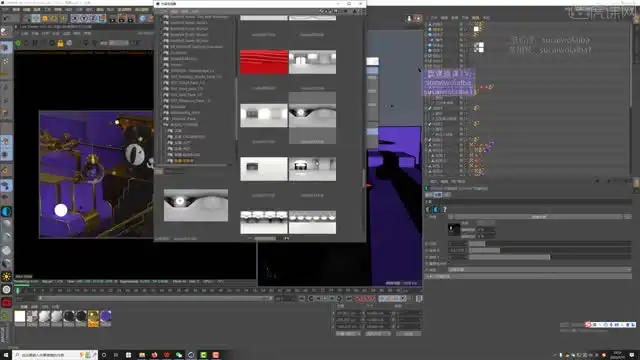Select the purple material swatch
Screen dimensions: 640x360
tap(106, 317)
